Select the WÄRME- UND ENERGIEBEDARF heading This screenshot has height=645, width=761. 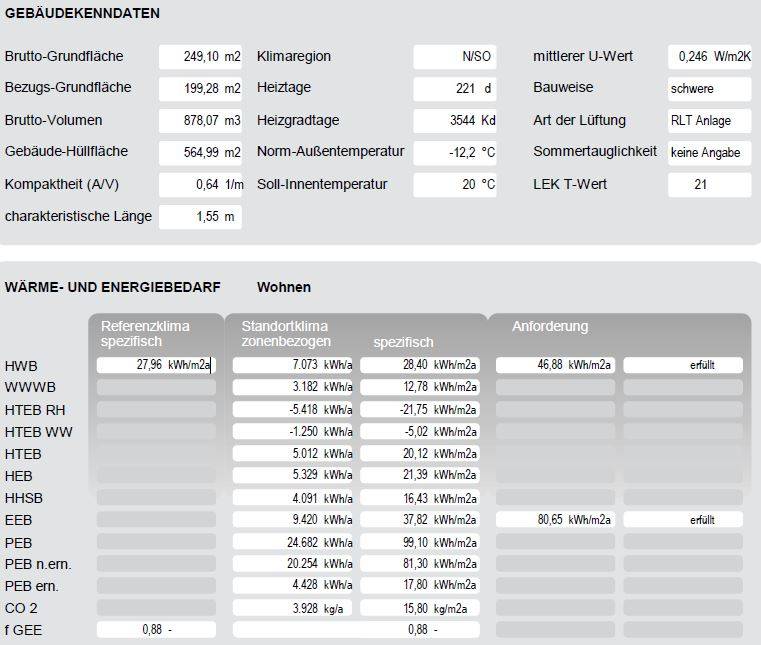(x=113, y=287)
